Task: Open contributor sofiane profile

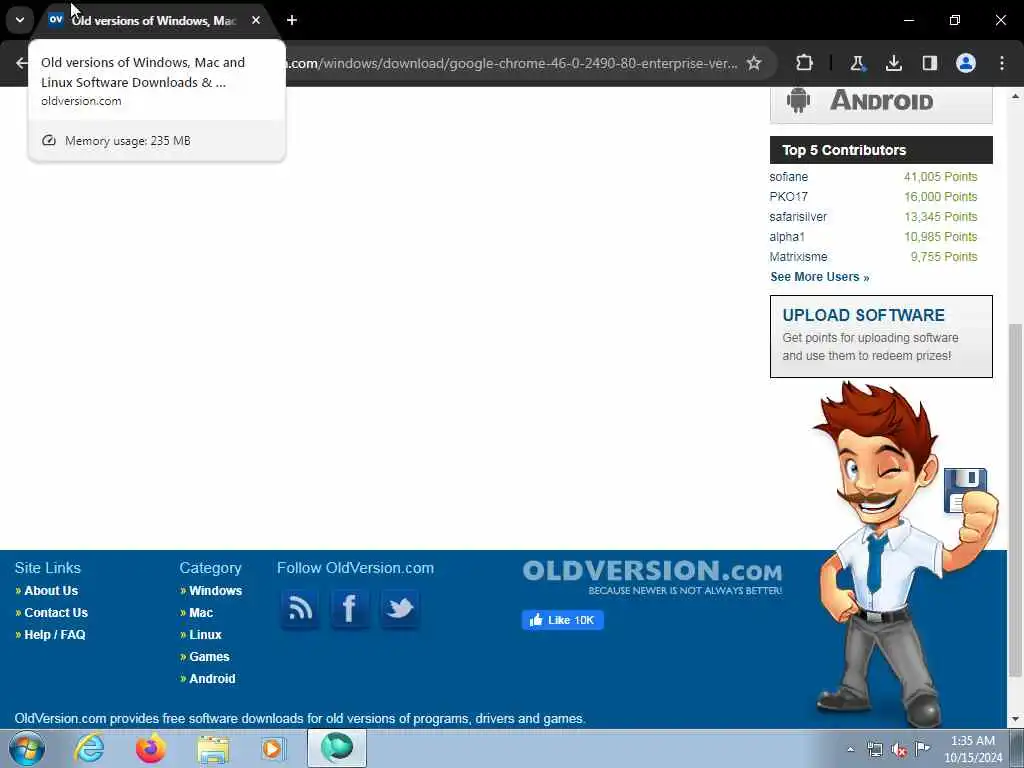Action: pos(788,177)
